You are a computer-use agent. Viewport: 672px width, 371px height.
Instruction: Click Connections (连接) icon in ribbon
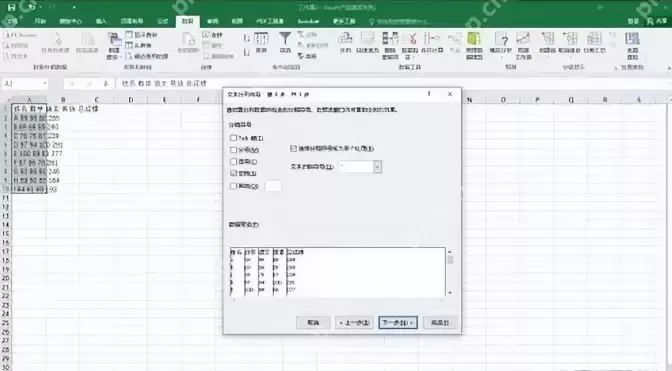click(213, 35)
